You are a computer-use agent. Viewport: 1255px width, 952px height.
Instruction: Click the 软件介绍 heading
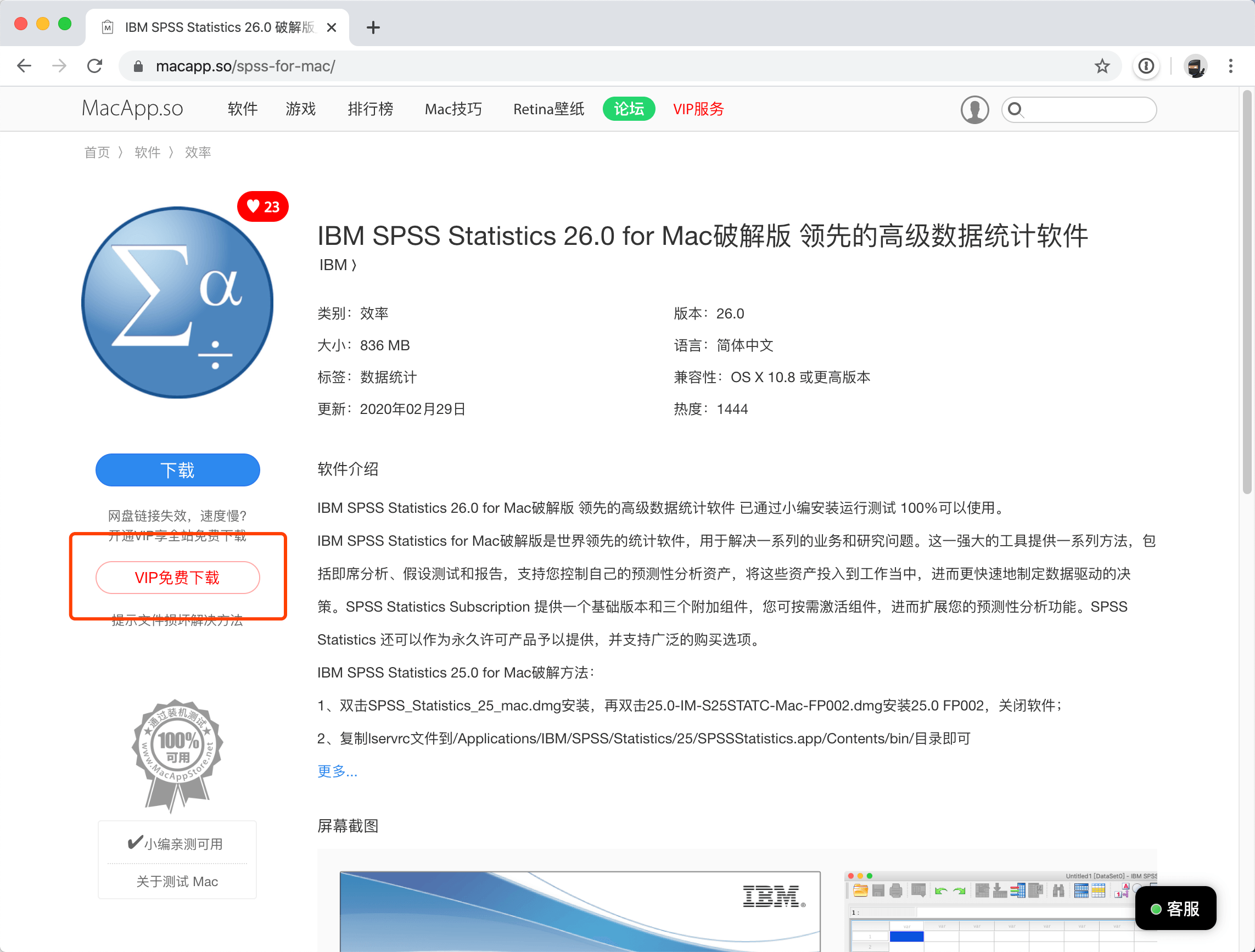348,469
